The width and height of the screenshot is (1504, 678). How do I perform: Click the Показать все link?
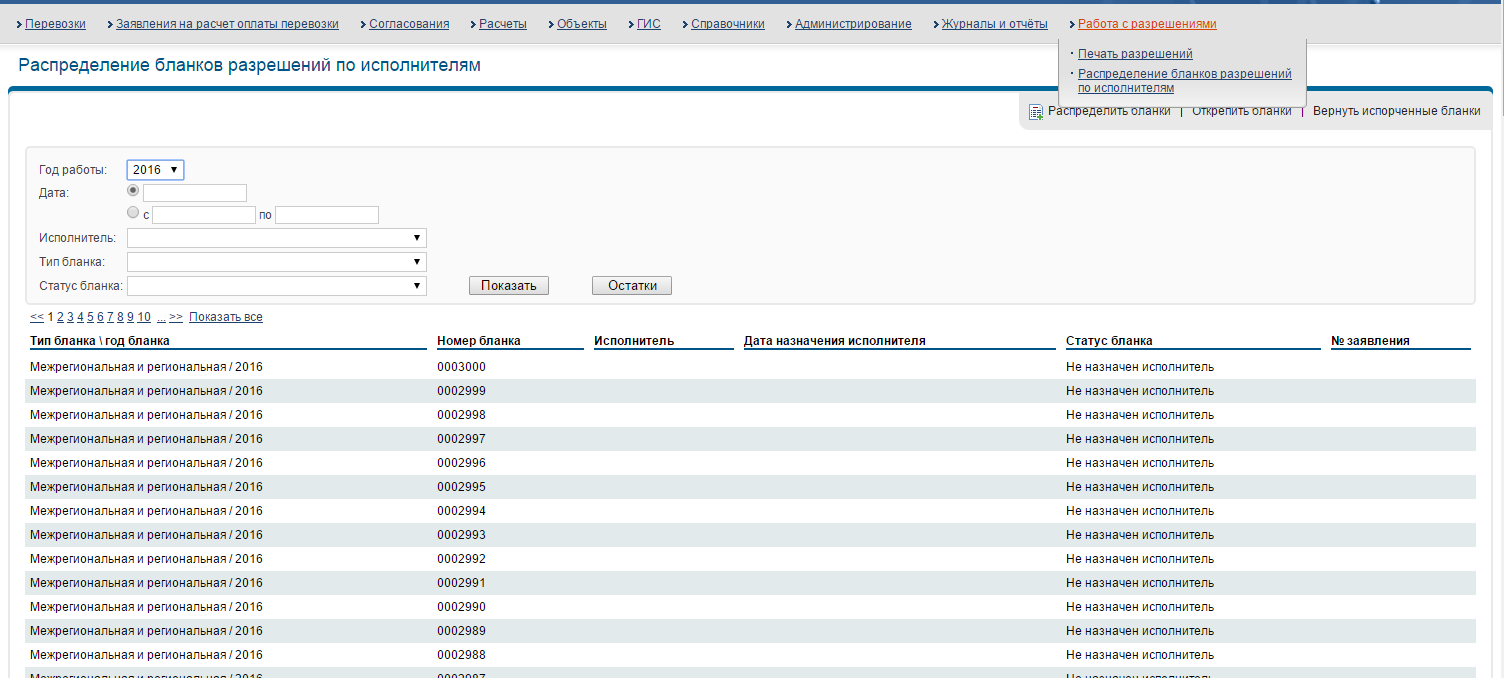[x=225, y=317]
